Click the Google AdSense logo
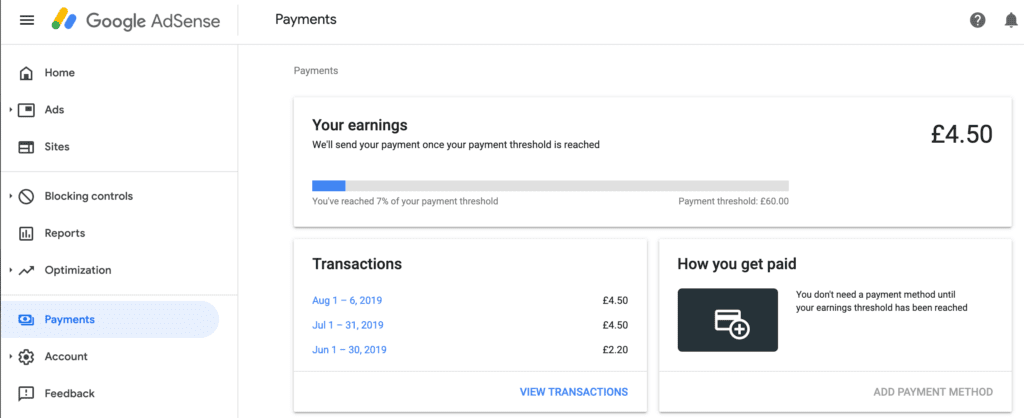This screenshot has width=1024, height=418. (x=136, y=20)
